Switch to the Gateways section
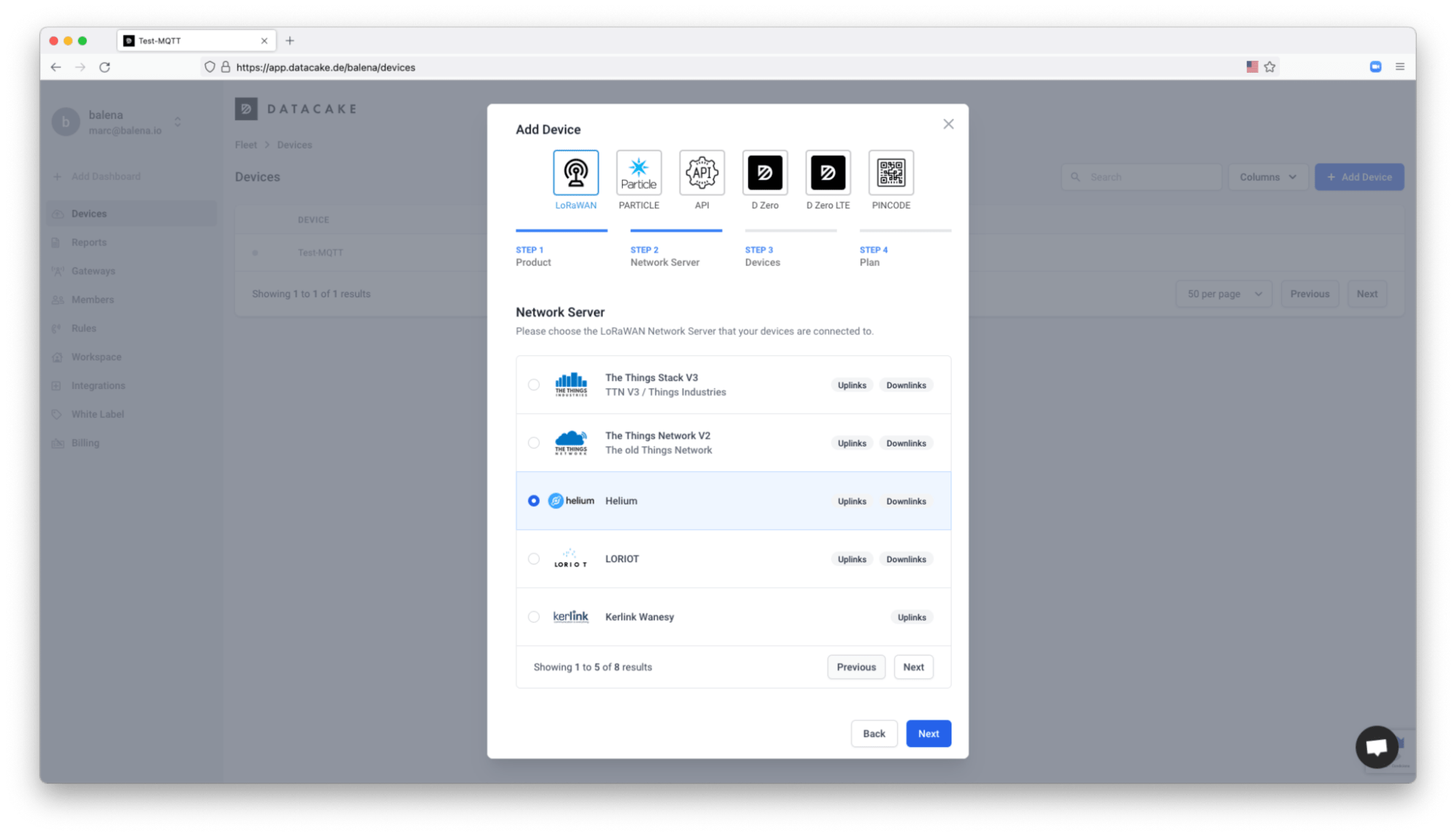Viewport: 1456px width, 836px height. point(94,270)
